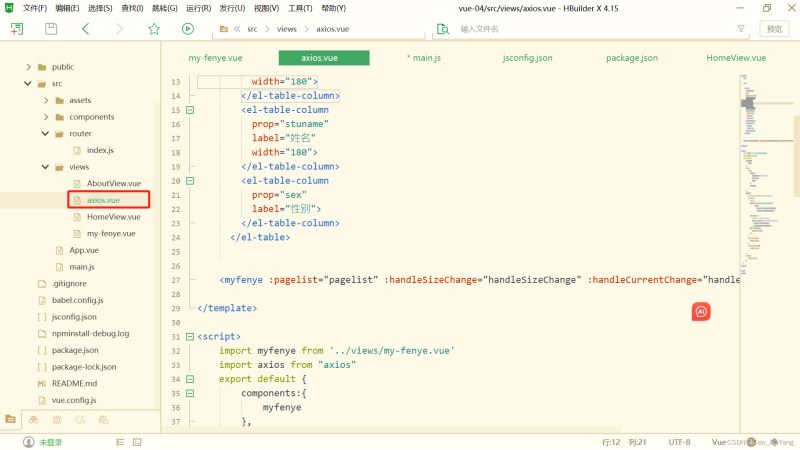Click 行:12 列:21 cursor position indicator
The width and height of the screenshot is (800, 450).
[624, 442]
